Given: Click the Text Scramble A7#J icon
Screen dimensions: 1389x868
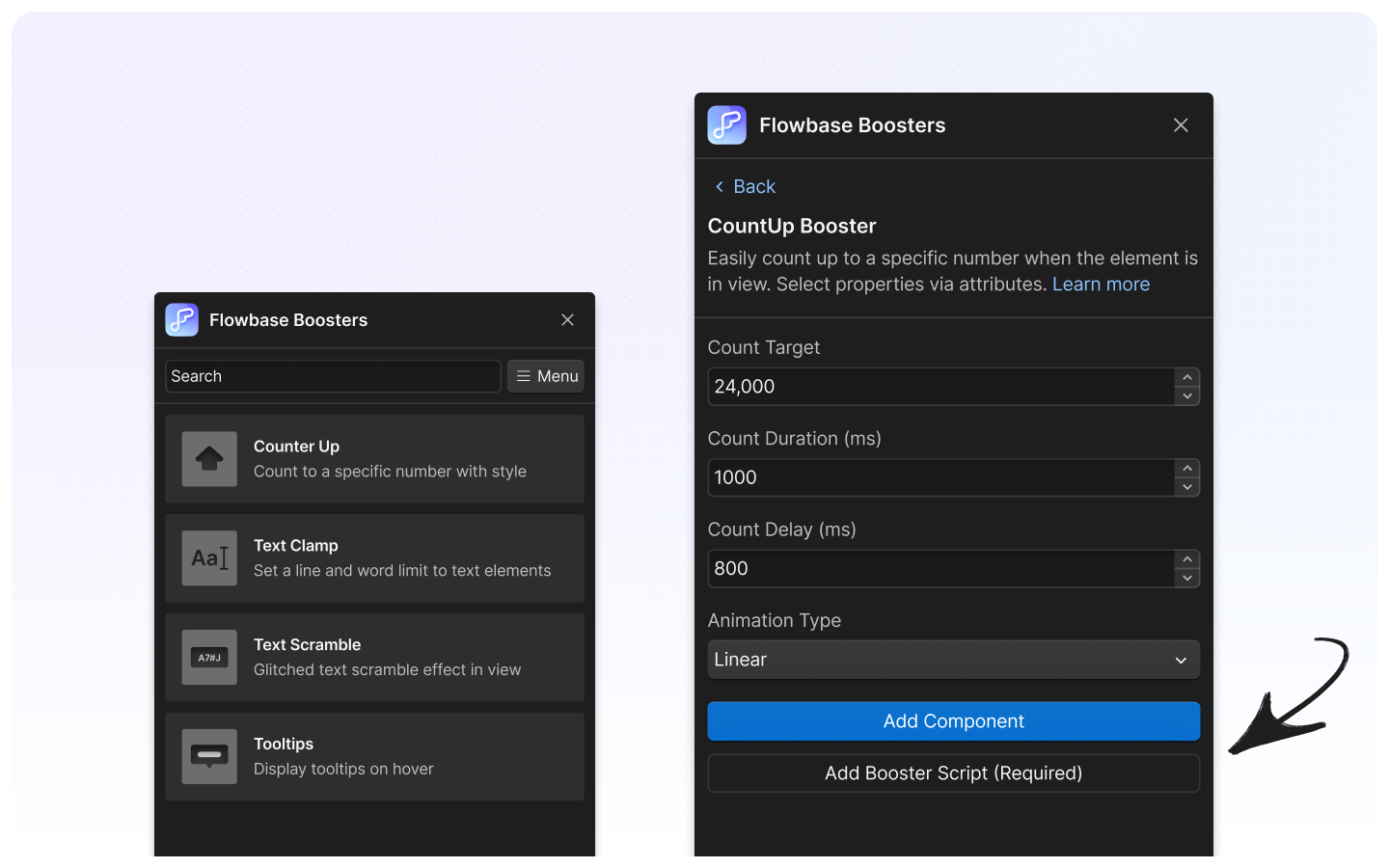Looking at the screenshot, I should (x=209, y=658).
